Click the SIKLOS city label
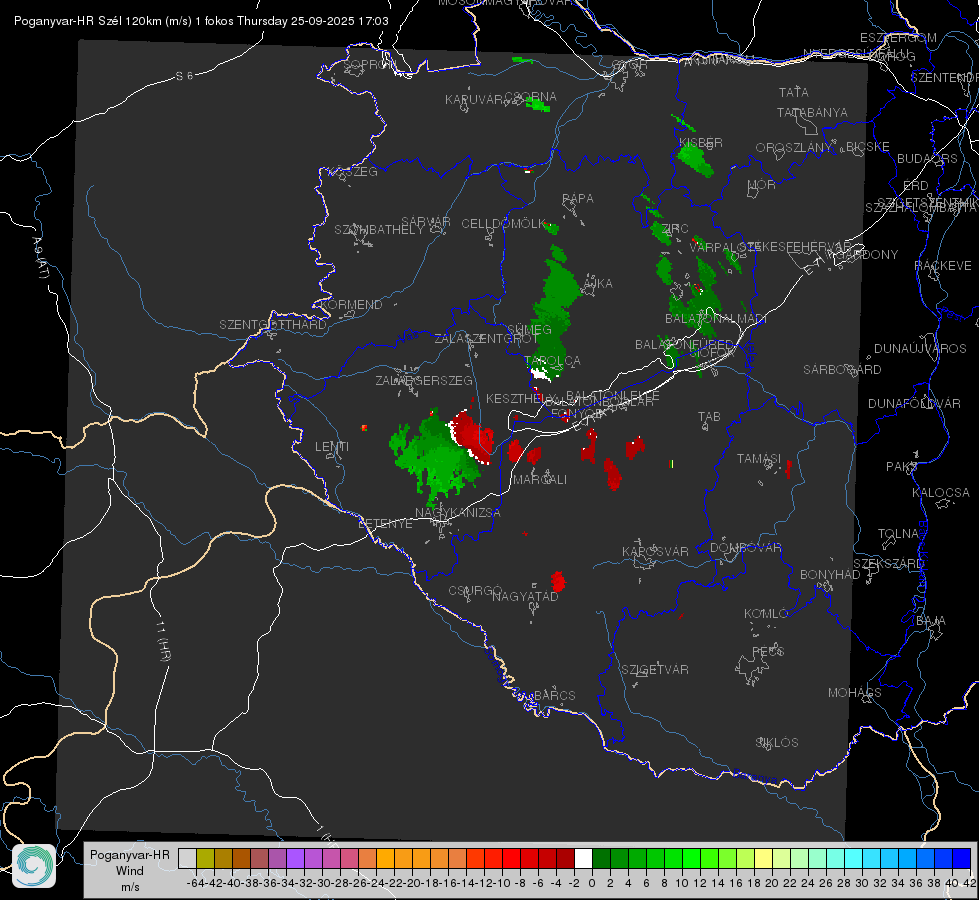 777,743
